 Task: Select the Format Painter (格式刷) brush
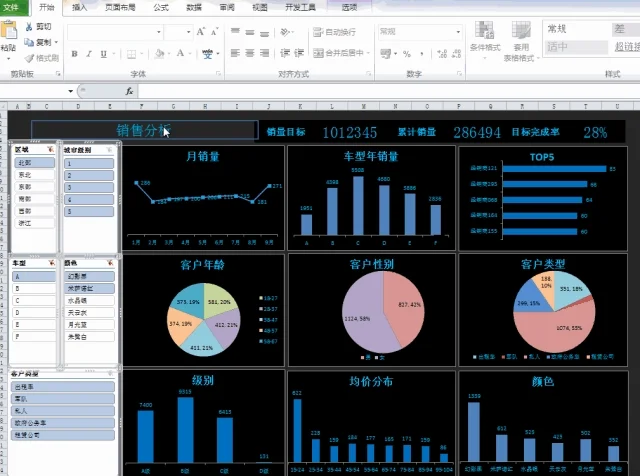pos(29,58)
